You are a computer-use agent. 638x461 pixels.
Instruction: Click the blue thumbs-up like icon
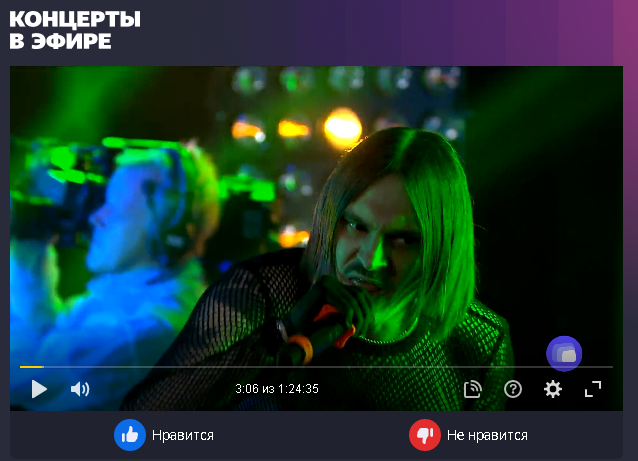click(x=130, y=435)
